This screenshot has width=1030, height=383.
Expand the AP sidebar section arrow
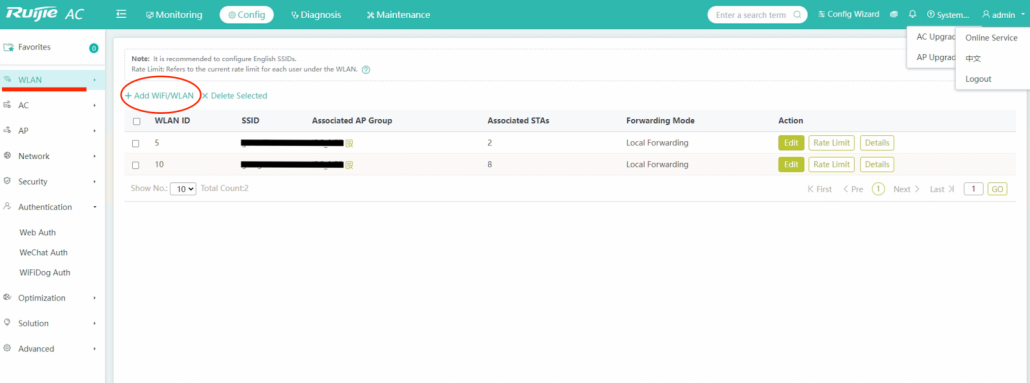point(95,131)
